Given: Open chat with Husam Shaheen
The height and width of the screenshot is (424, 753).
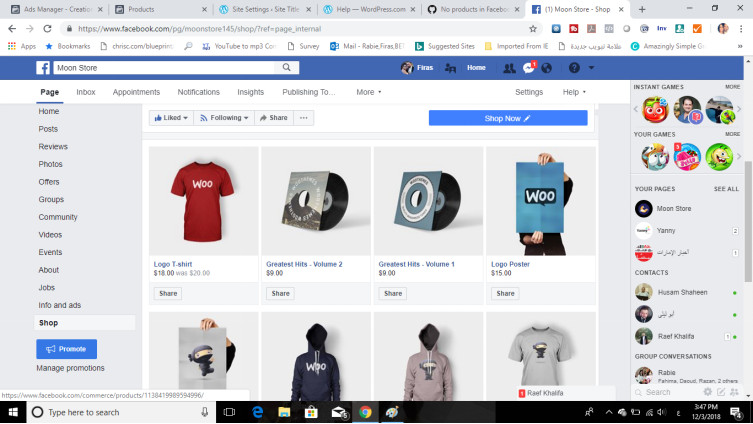Looking at the screenshot, I should (682, 292).
